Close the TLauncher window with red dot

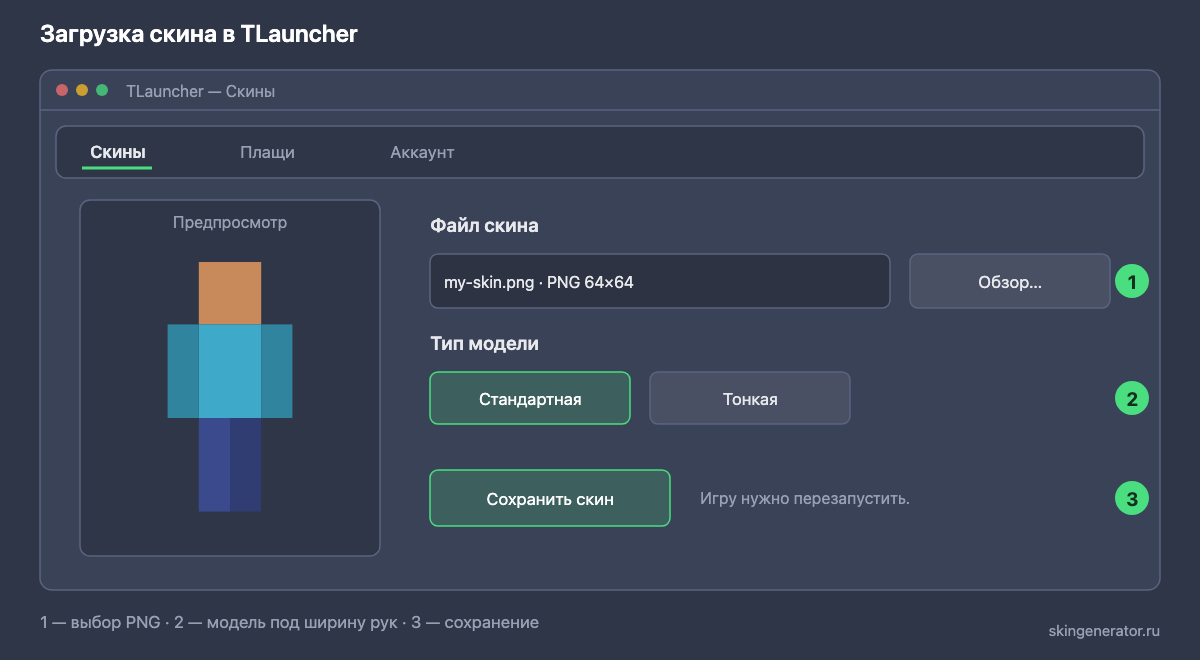click(x=62, y=90)
